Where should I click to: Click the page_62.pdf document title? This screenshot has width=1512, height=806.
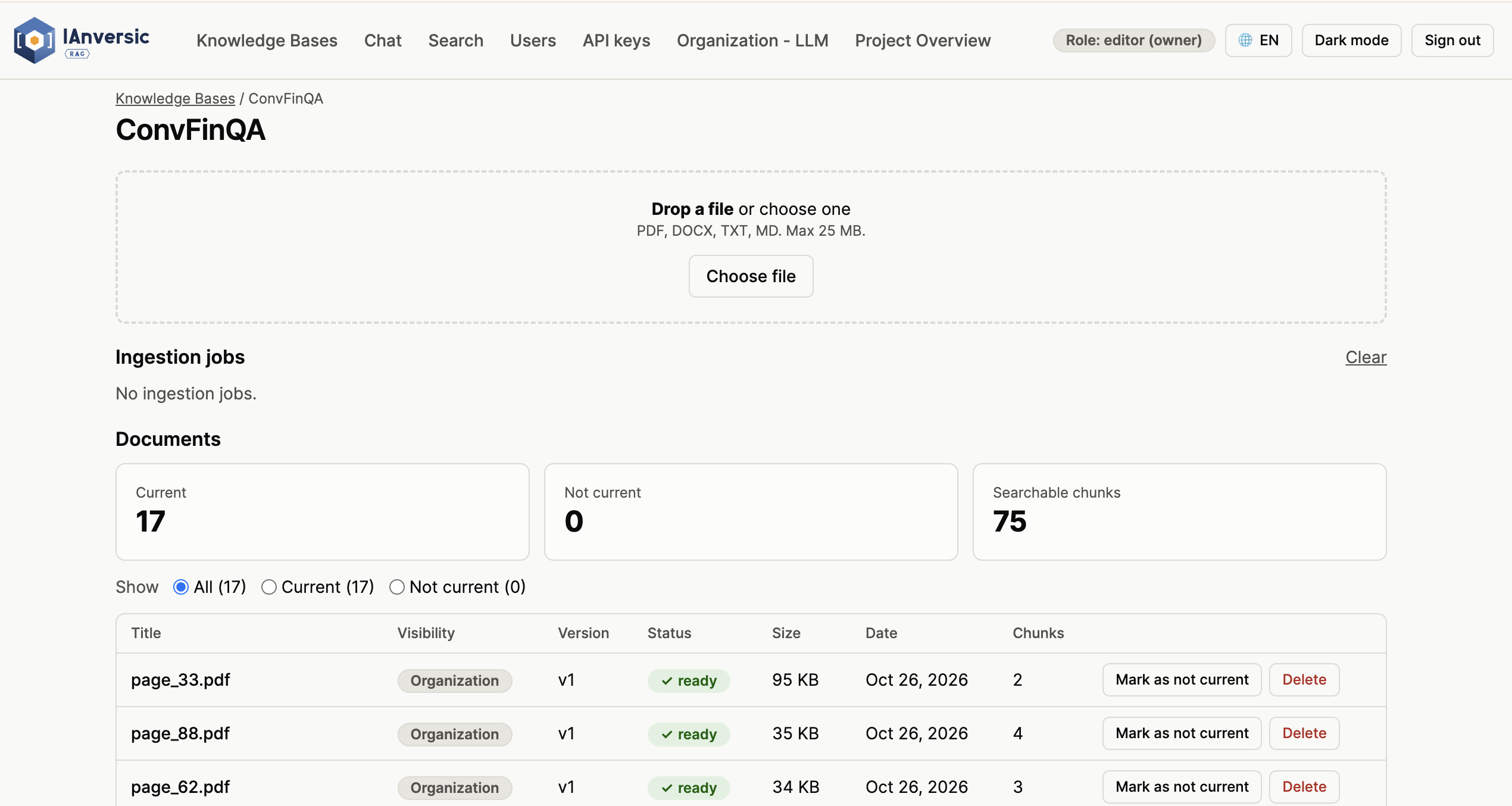180,787
